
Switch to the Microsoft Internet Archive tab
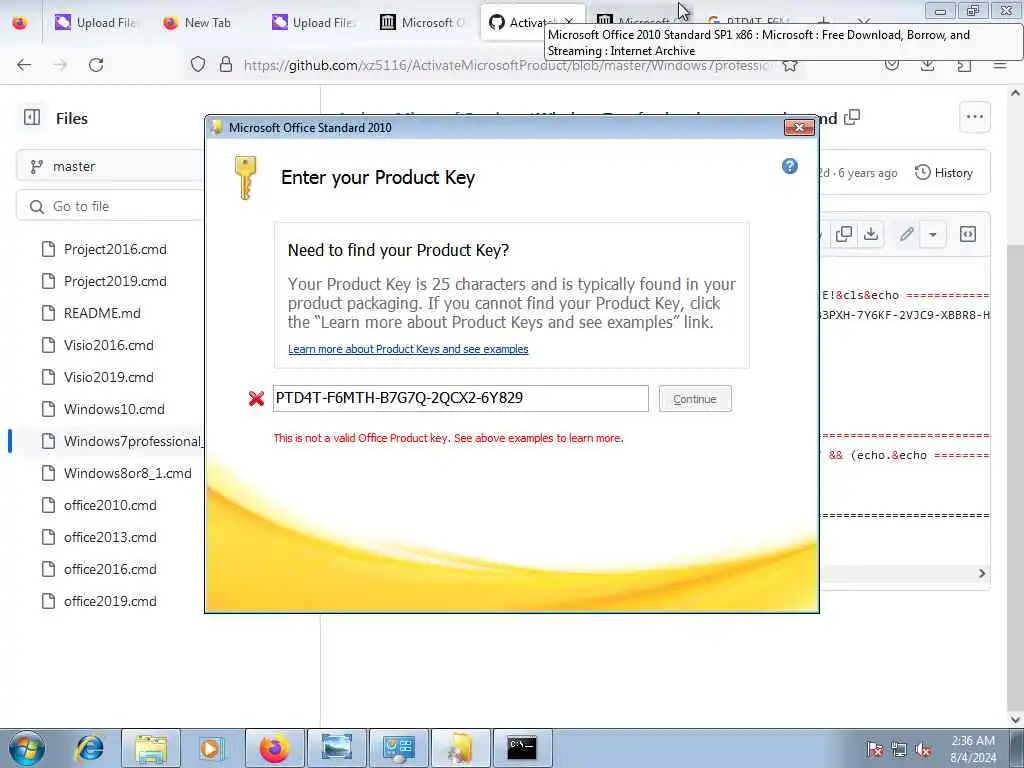click(x=423, y=22)
